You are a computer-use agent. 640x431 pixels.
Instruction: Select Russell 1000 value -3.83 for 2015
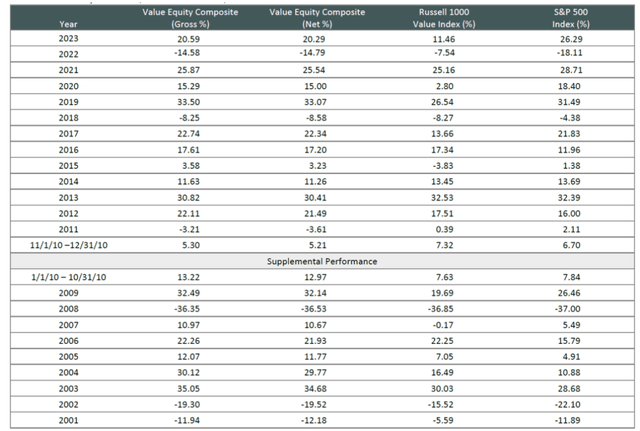click(x=443, y=166)
